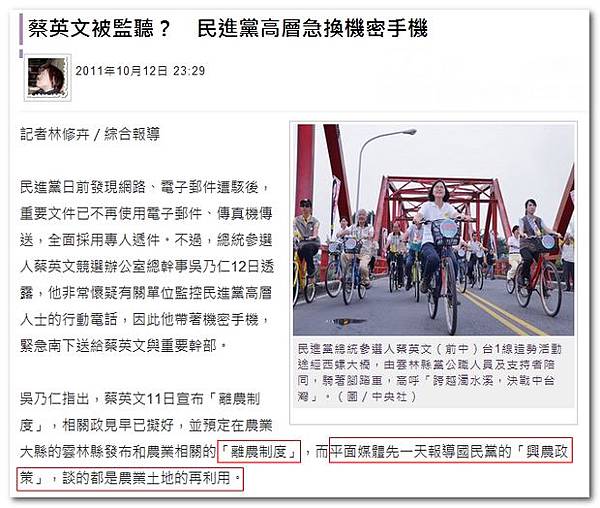Click the photo caption starting 民進黨總統參選人蔡英文
Screen dimensions: 600x508
[430, 372]
